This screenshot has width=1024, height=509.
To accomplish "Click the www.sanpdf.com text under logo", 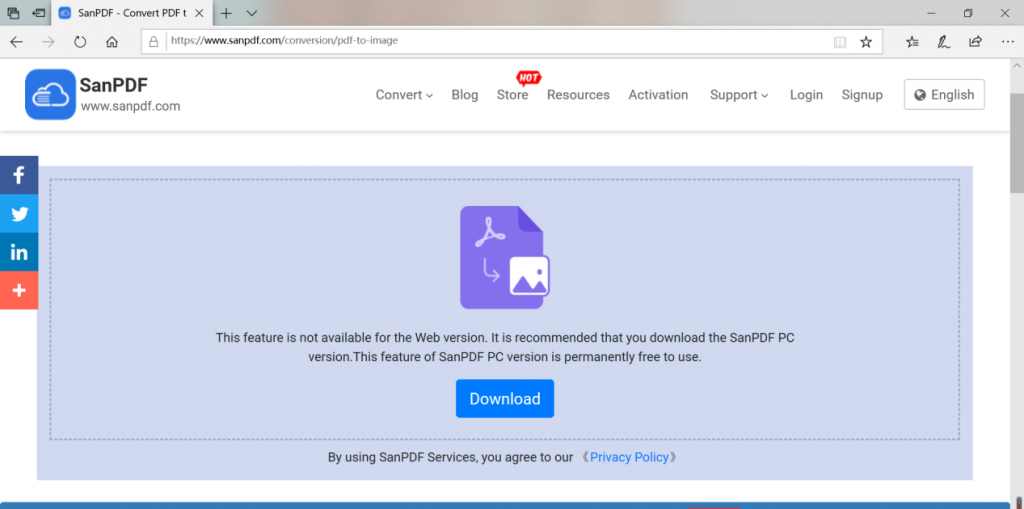I will (131, 106).
